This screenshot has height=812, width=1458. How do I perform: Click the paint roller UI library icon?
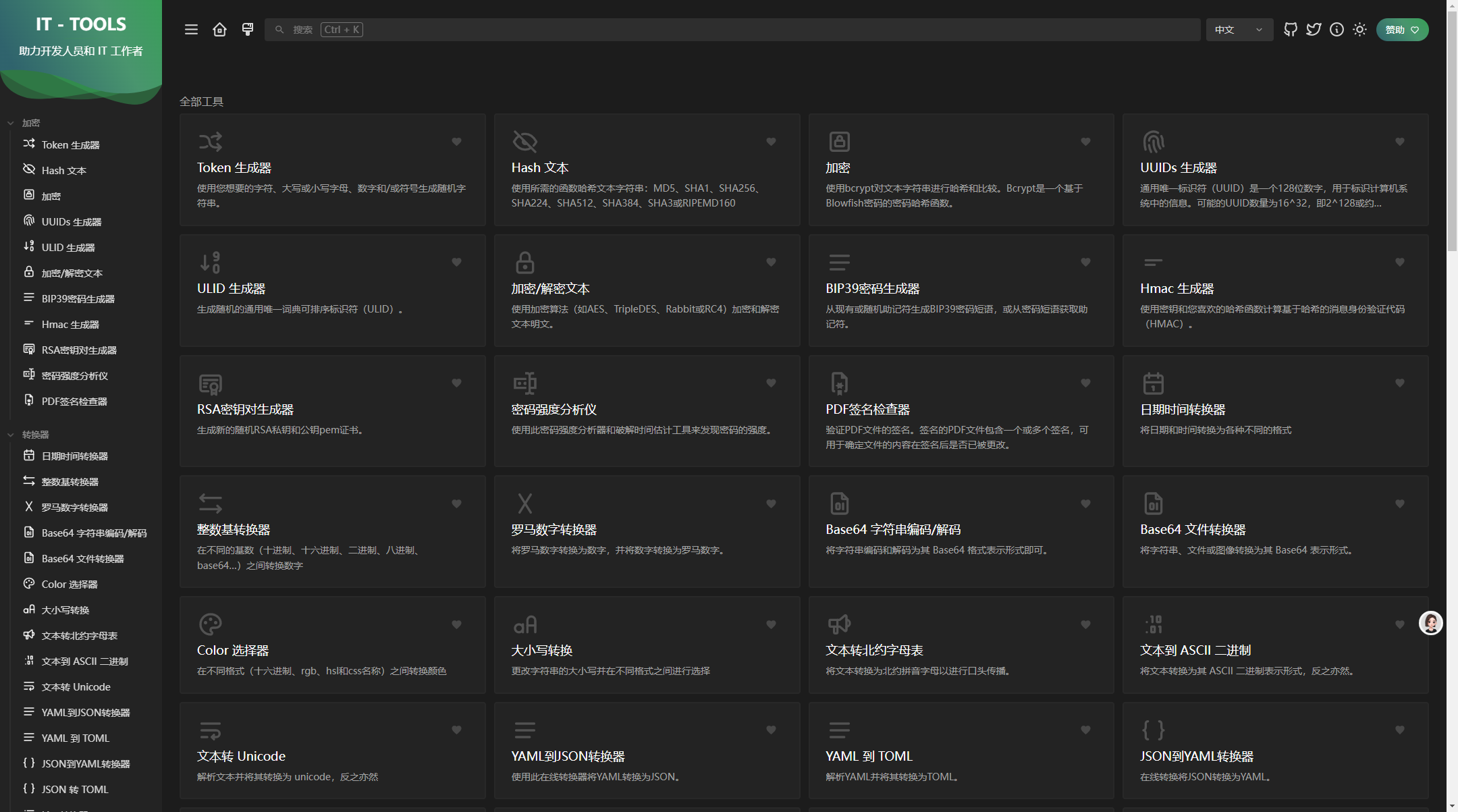[248, 30]
